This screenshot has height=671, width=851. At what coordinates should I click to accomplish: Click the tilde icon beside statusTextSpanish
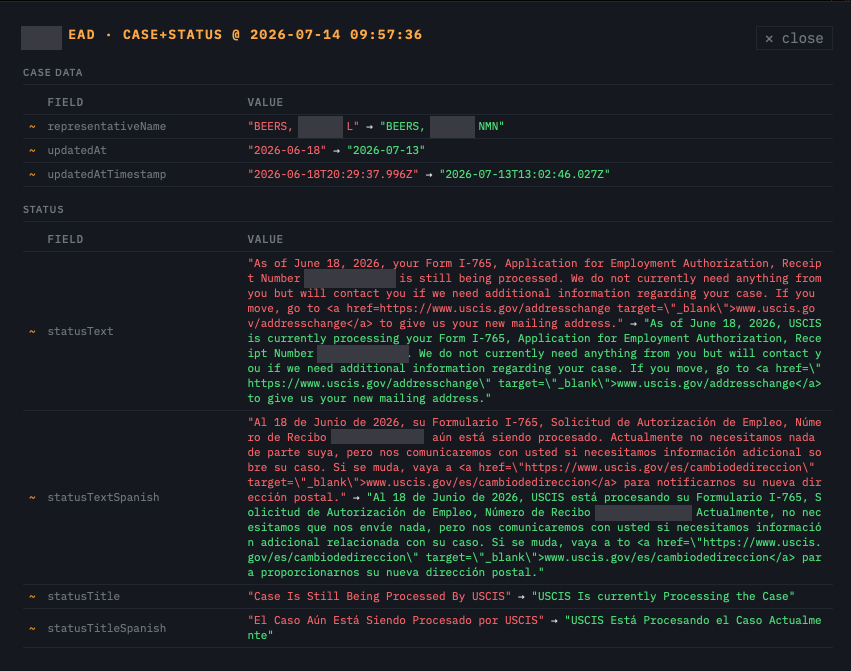[x=32, y=497]
